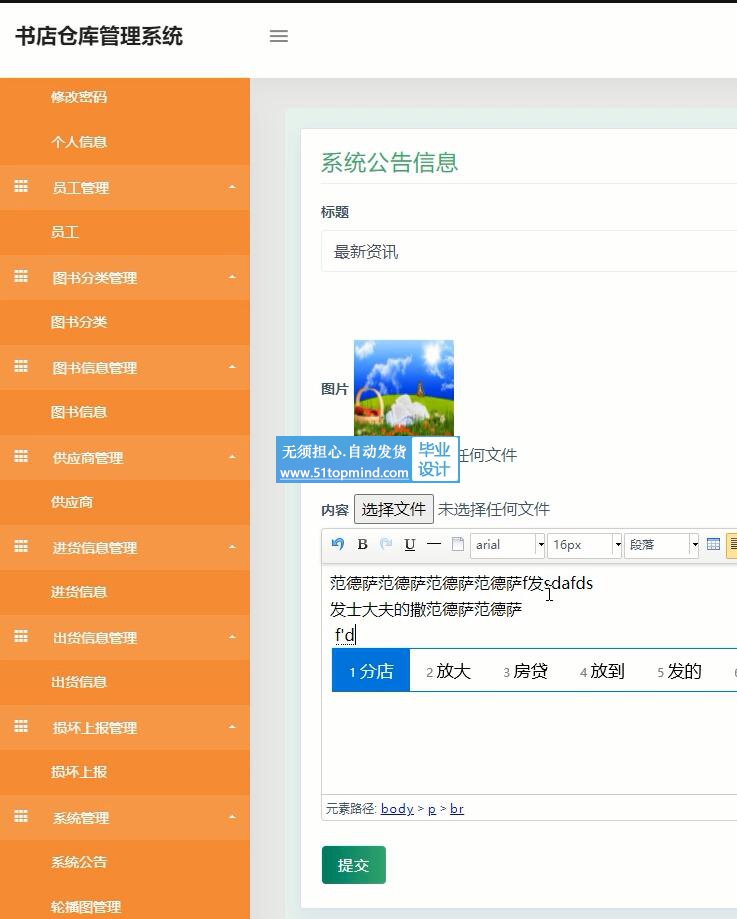
Task: Collapse the 图书信息管理 section arrow
Action: click(232, 367)
